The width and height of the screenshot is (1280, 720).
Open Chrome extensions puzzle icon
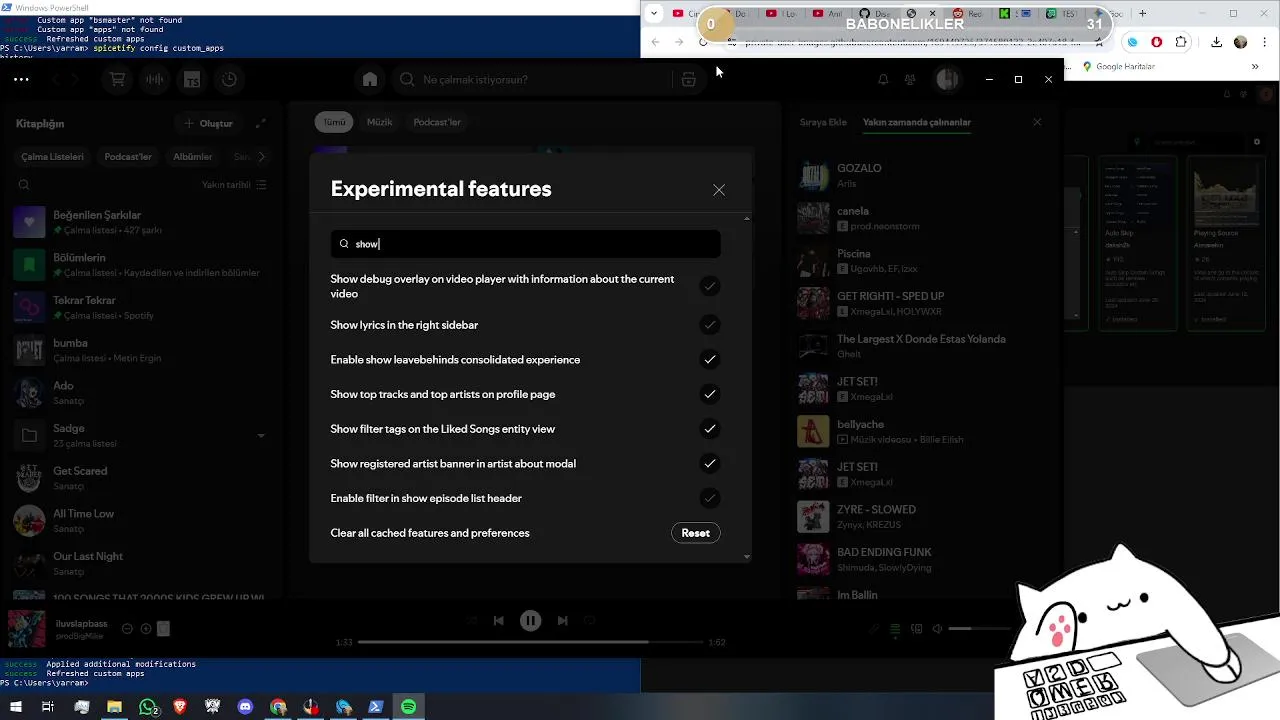click(1181, 42)
